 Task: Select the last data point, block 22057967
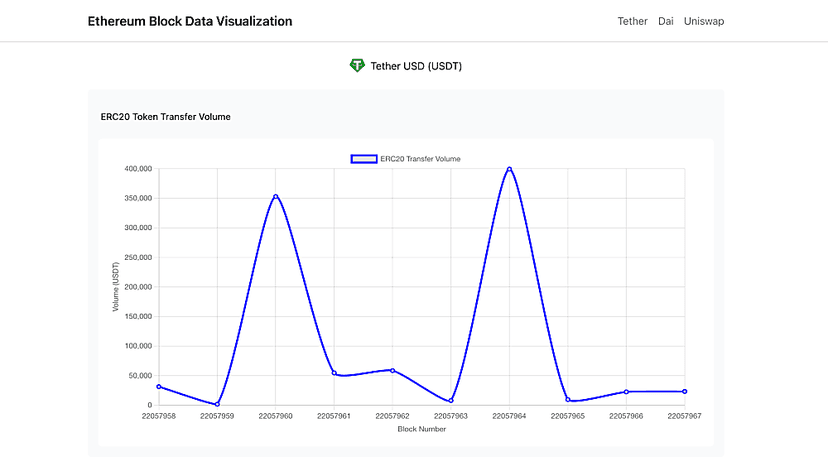tap(685, 391)
